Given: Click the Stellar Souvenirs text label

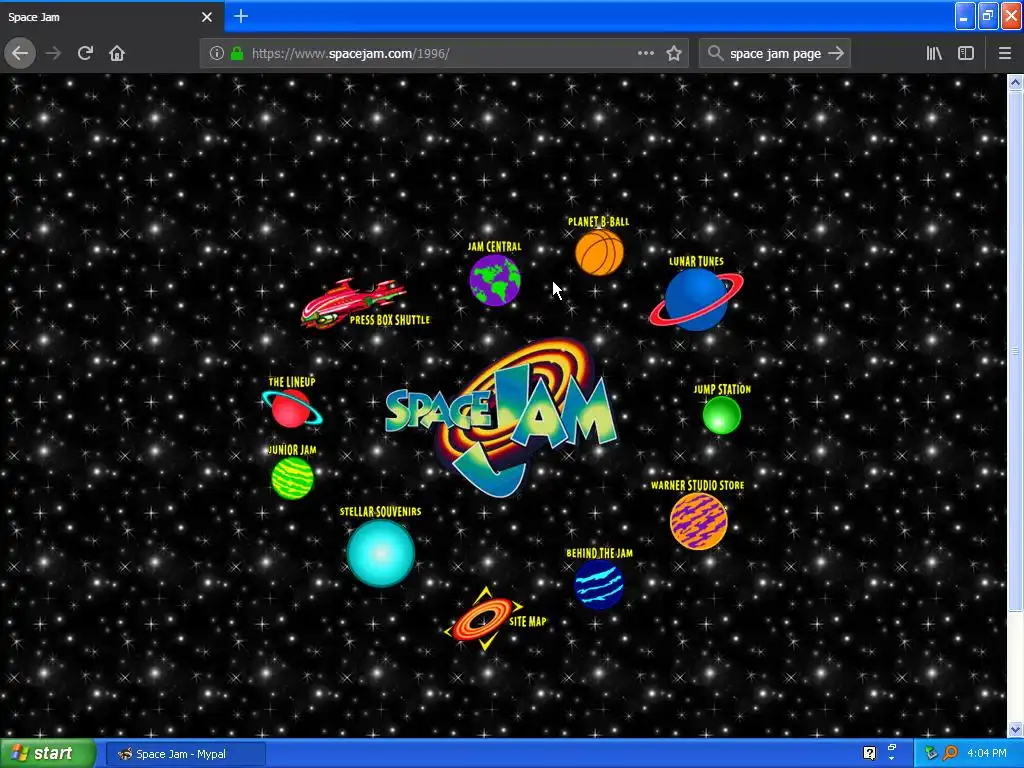Looking at the screenshot, I should click(380, 511).
